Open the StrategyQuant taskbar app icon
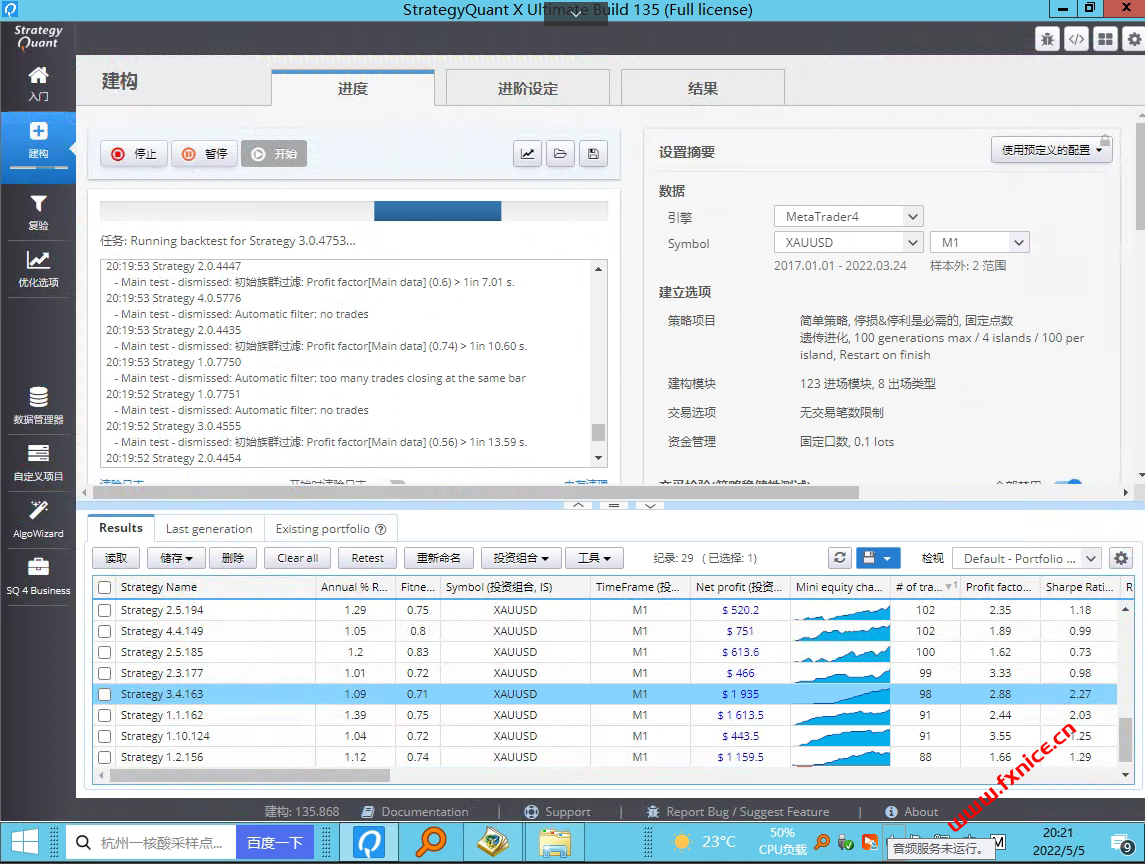The height and width of the screenshot is (864, 1145). pos(369,843)
